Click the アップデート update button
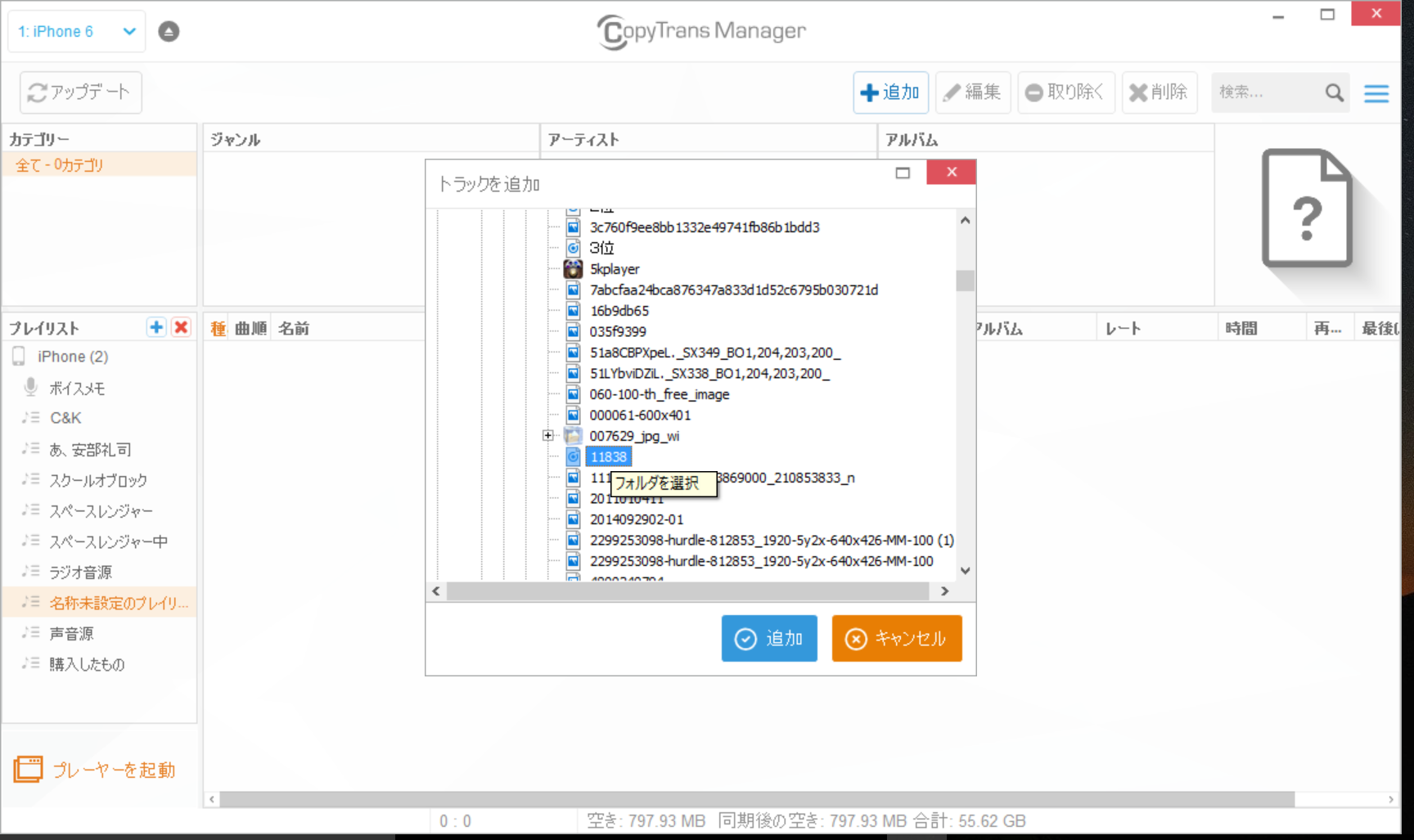The width and height of the screenshot is (1414, 840). [80, 92]
